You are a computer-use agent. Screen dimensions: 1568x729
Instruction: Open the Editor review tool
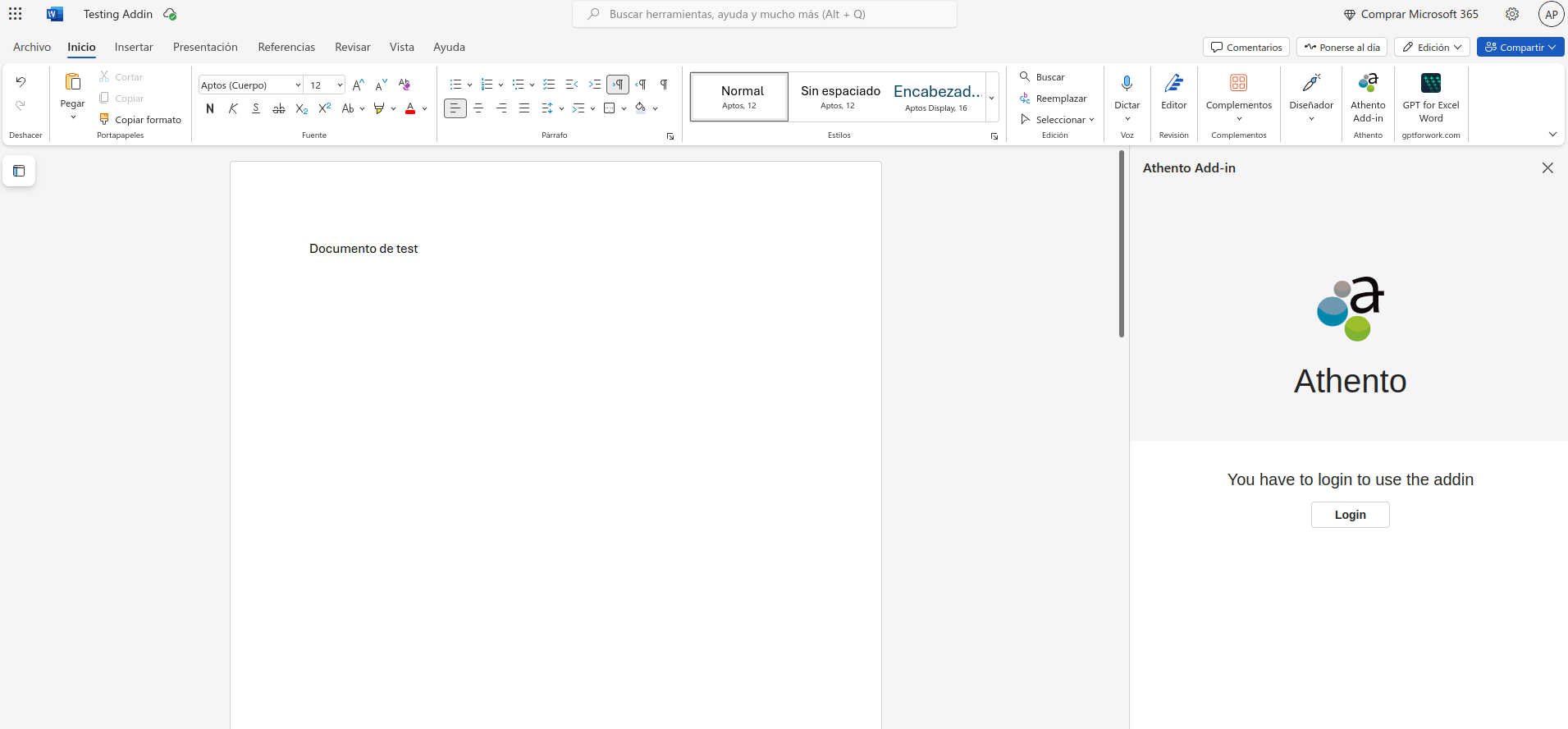pyautogui.click(x=1173, y=84)
